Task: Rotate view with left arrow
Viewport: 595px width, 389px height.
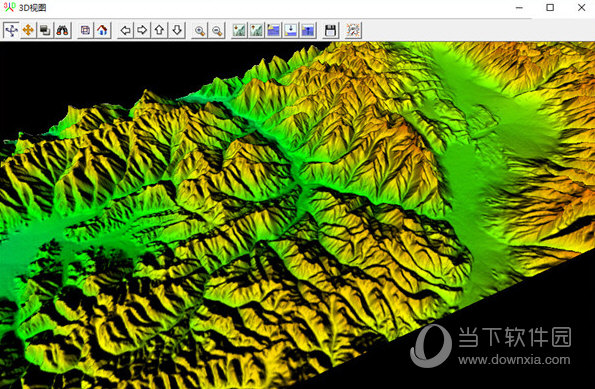Action: (x=126, y=30)
